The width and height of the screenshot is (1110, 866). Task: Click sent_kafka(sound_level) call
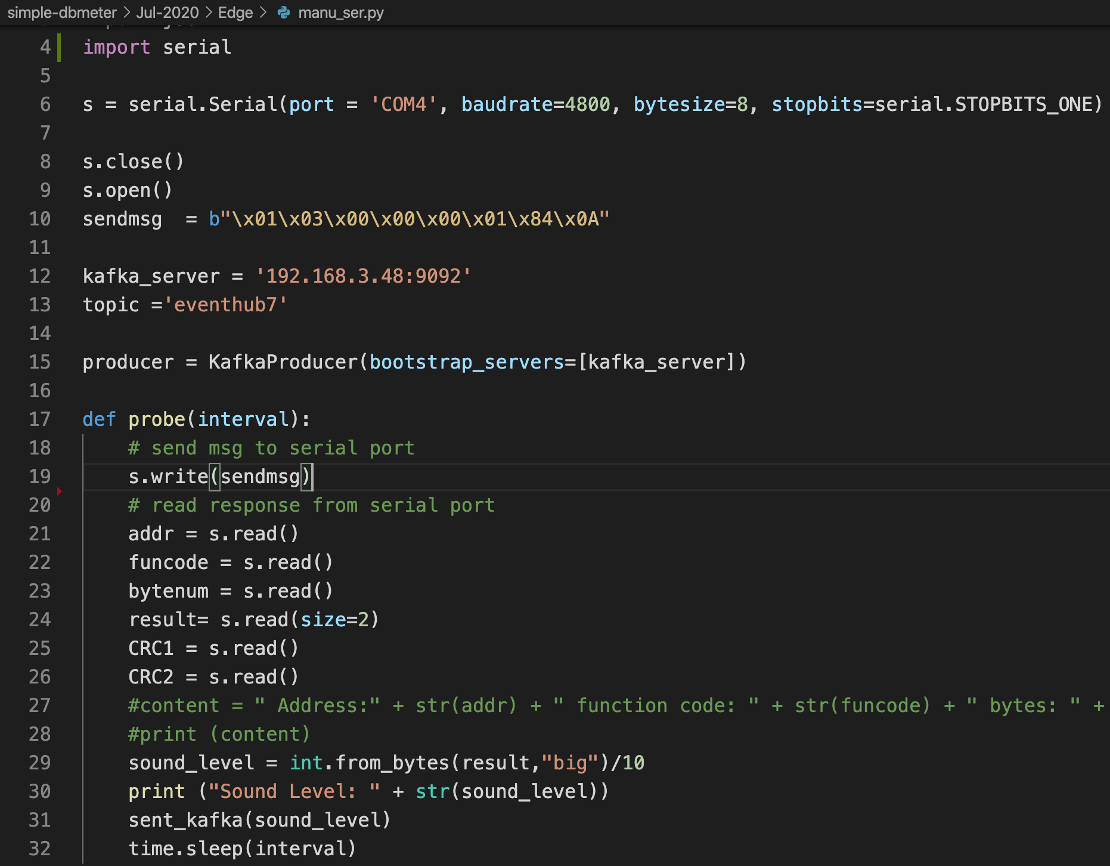pyautogui.click(x=259, y=821)
